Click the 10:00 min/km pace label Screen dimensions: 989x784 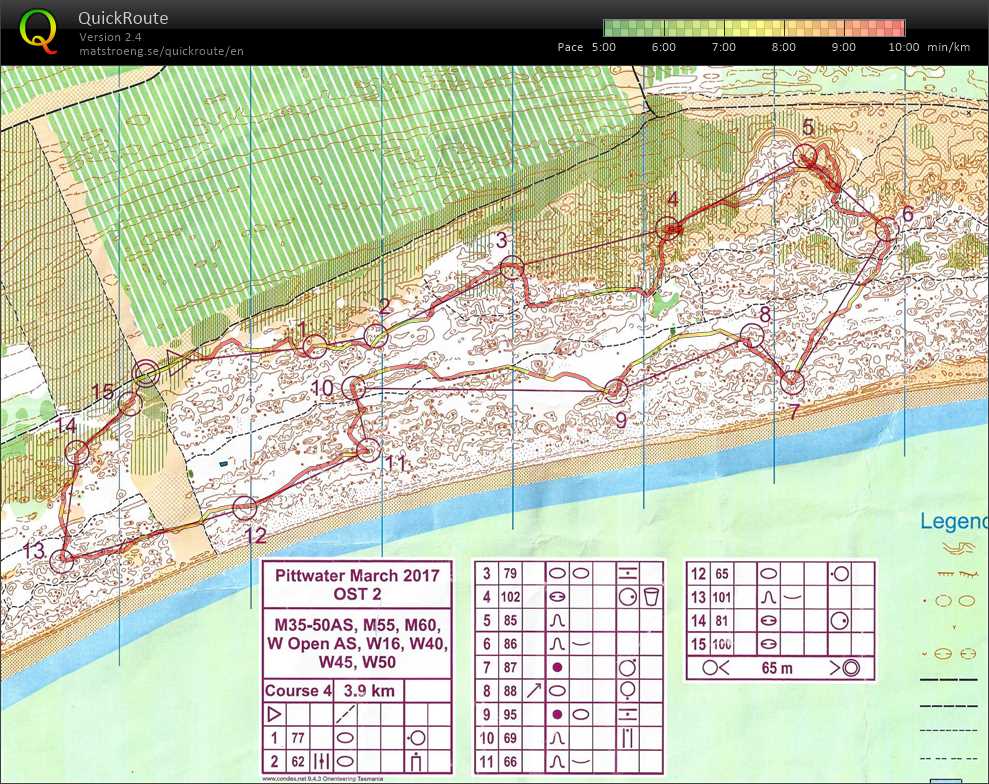tap(902, 47)
